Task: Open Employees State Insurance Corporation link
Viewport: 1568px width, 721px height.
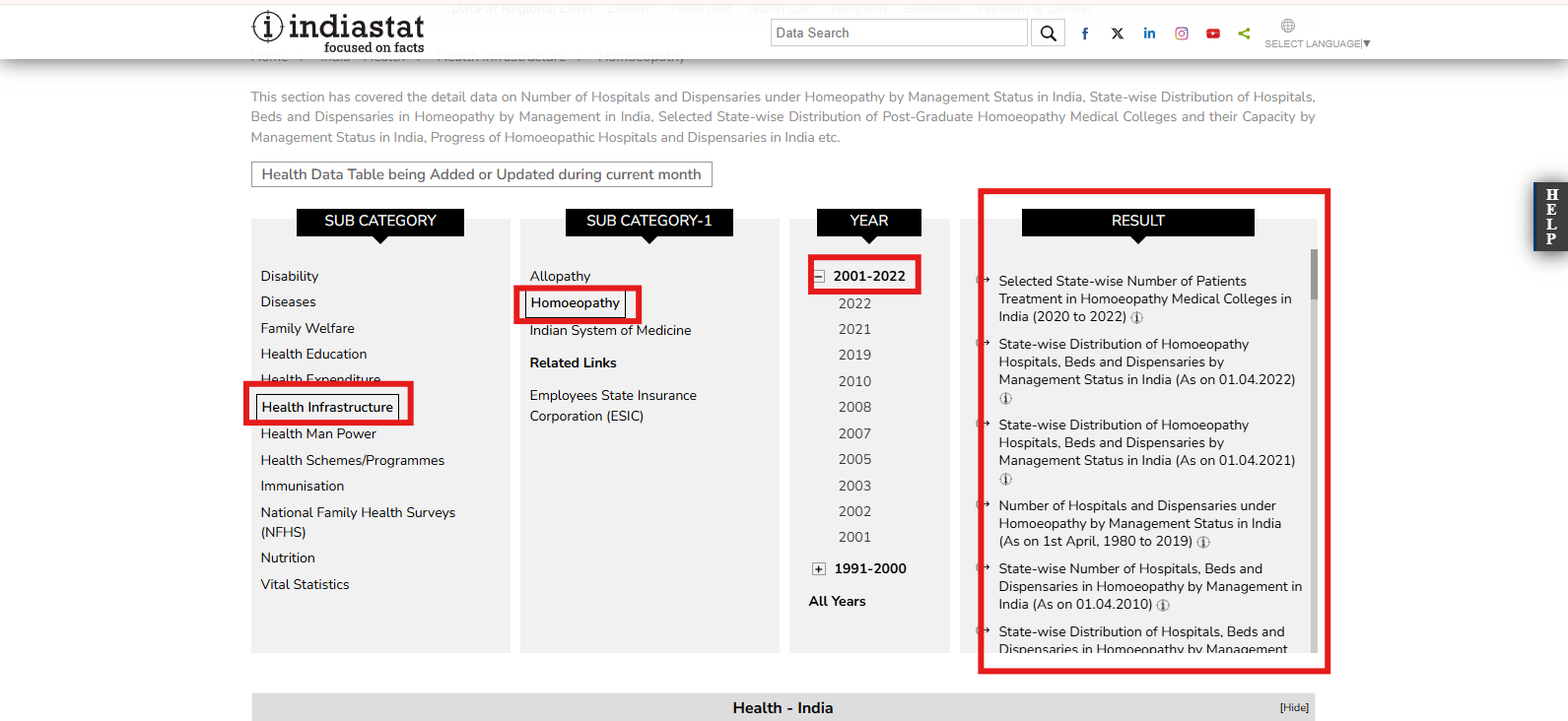Action: (x=612, y=406)
